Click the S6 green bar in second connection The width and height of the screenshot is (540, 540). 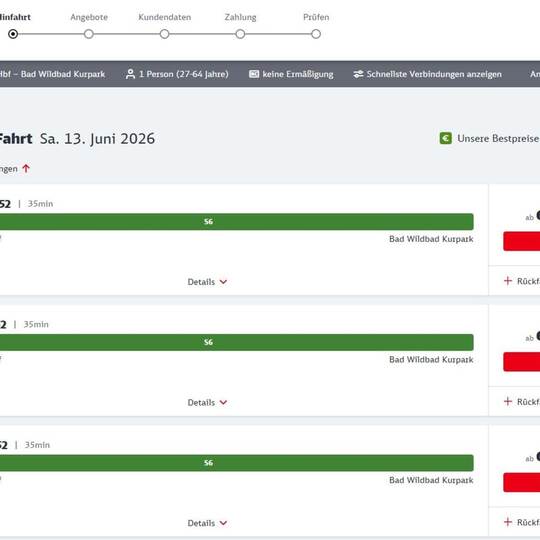(237, 342)
